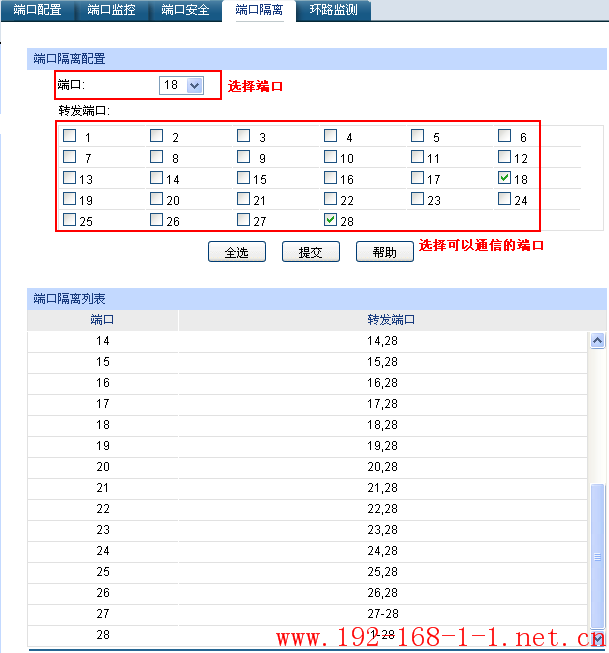Select port 25 cell in isolation list
Image resolution: width=609 pixels, height=653 pixels.
point(103,572)
